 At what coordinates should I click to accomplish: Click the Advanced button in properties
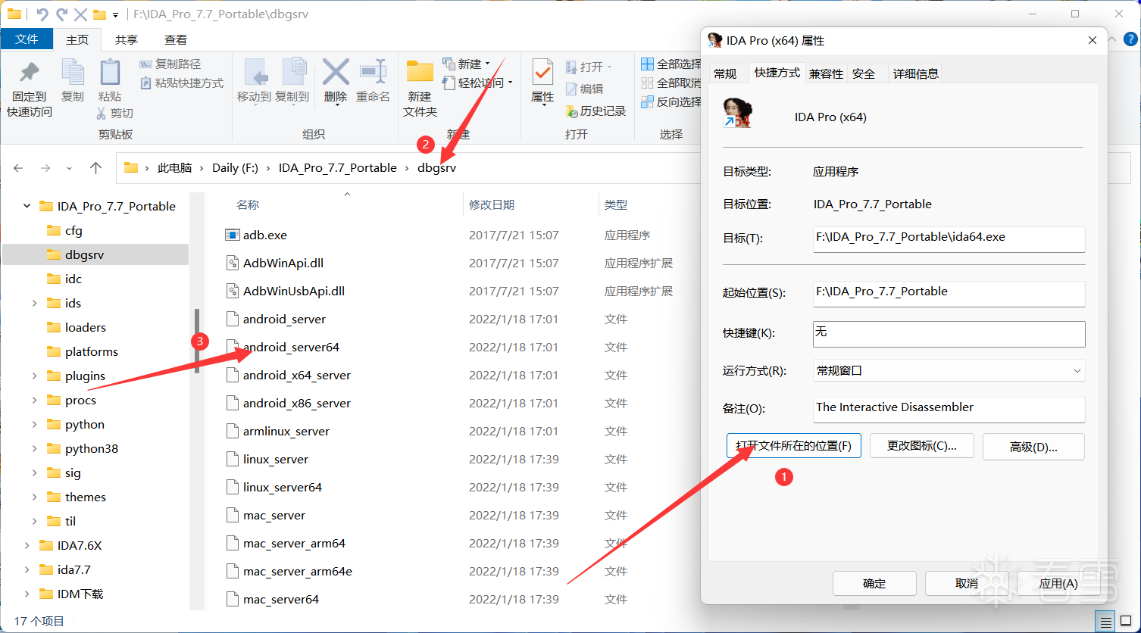(x=1033, y=447)
